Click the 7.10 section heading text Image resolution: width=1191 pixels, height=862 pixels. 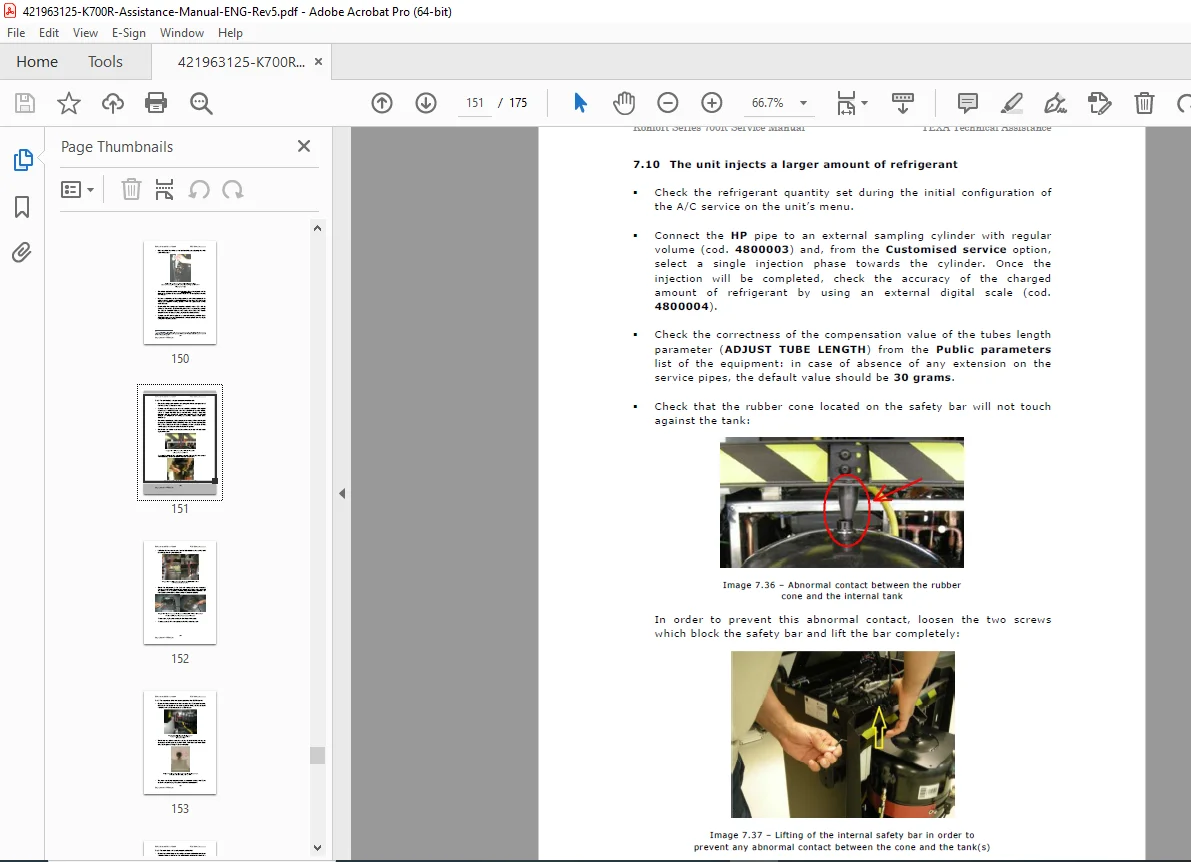tap(795, 164)
